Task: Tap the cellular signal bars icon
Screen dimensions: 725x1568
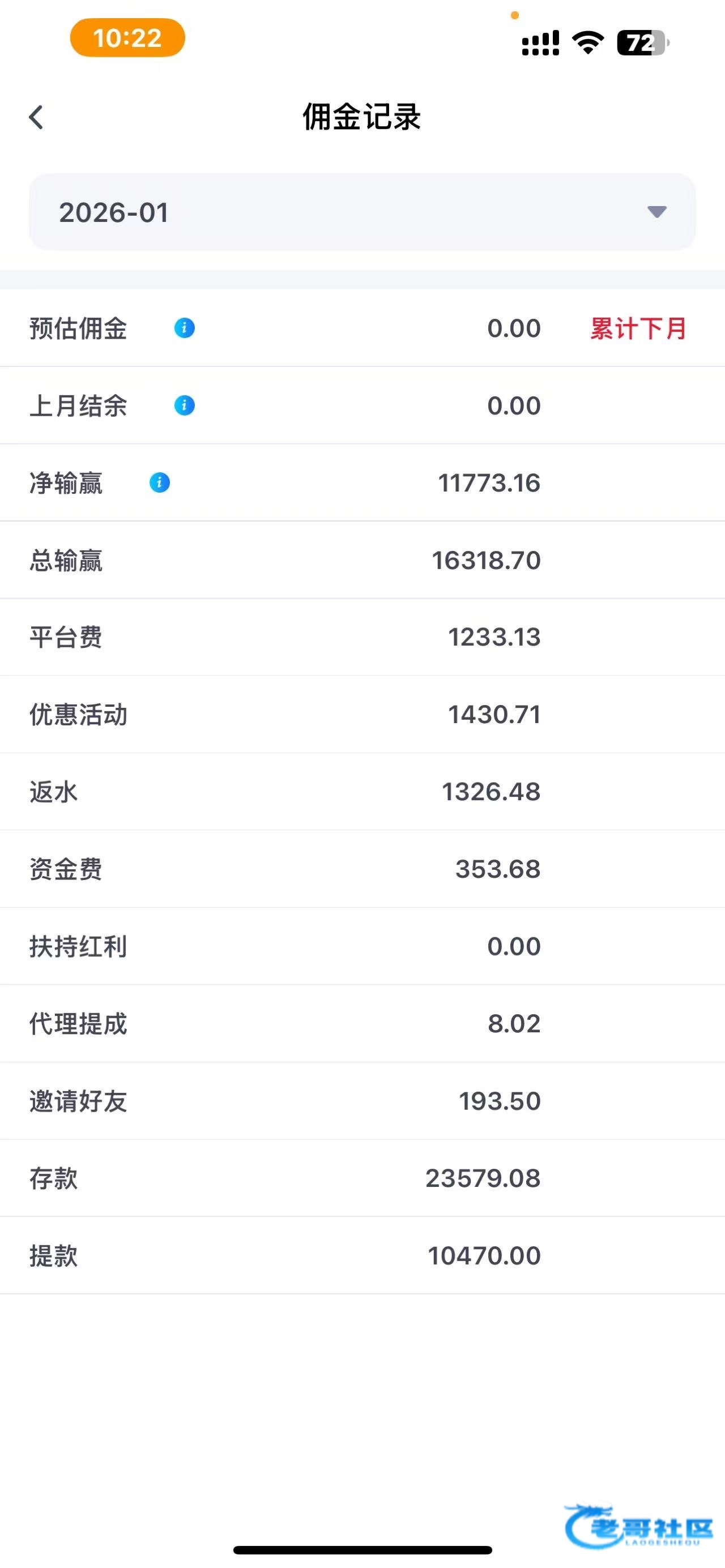Action: (x=540, y=43)
